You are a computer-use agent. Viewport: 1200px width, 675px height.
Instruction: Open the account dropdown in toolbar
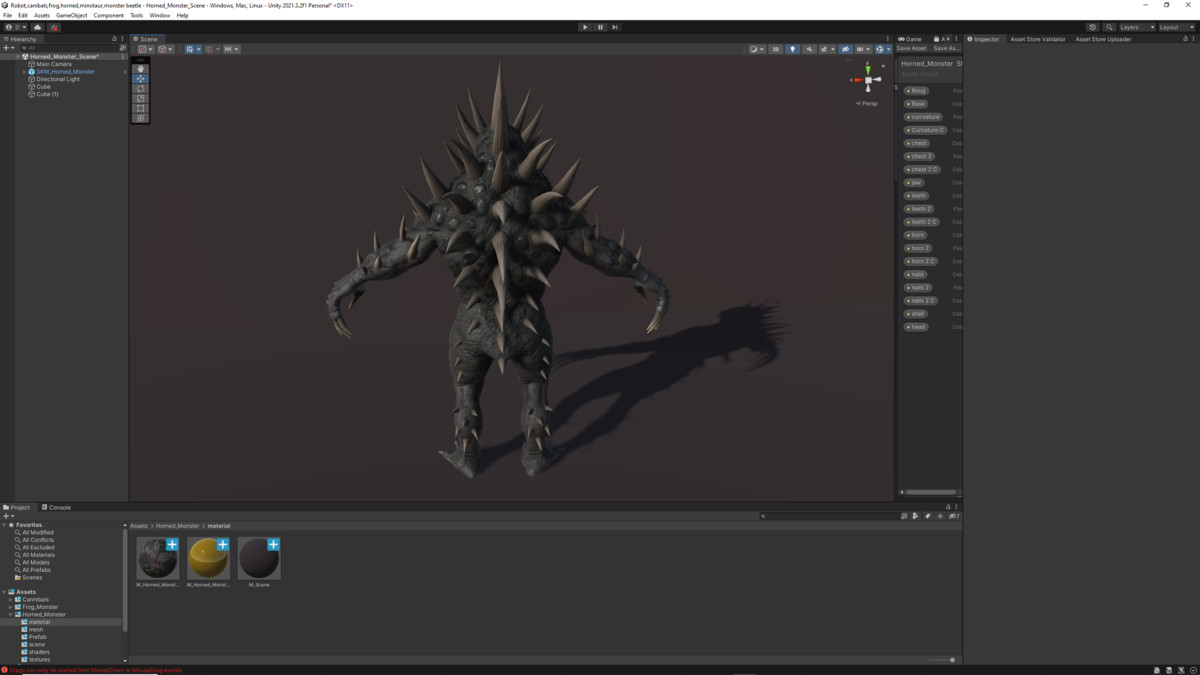click(x=15, y=27)
